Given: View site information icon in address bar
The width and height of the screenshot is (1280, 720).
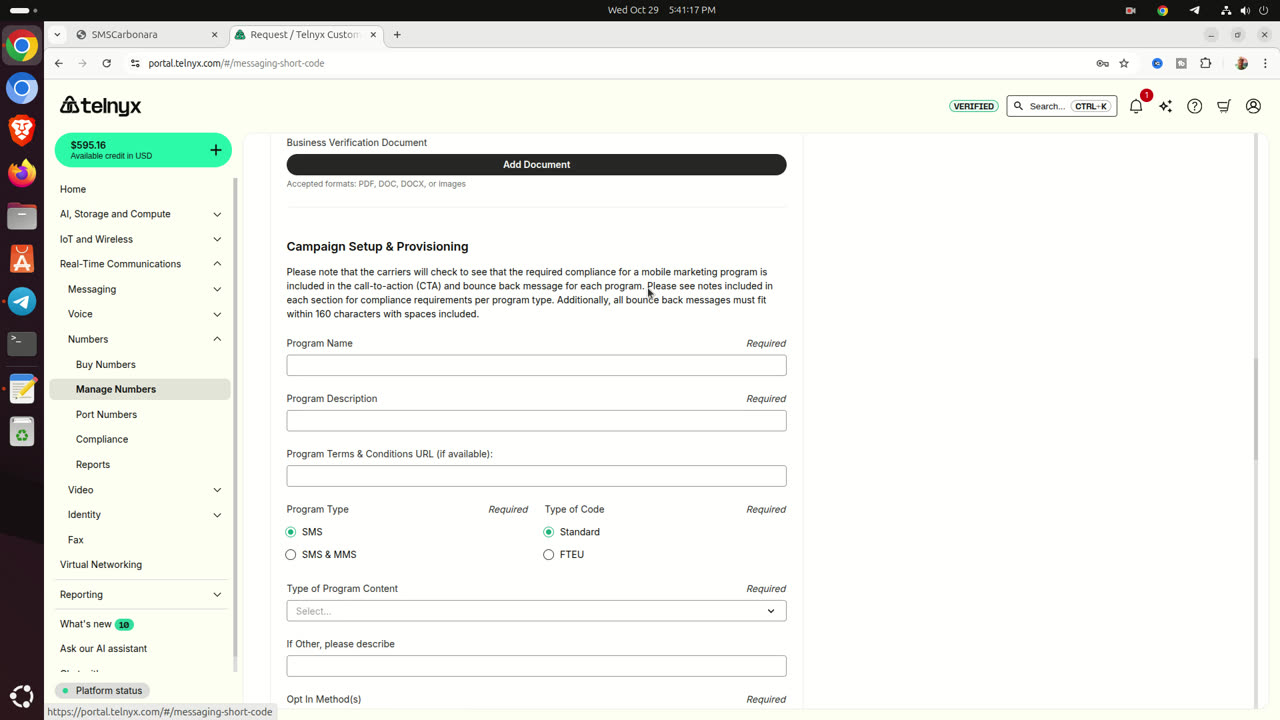Looking at the screenshot, I should (135, 63).
